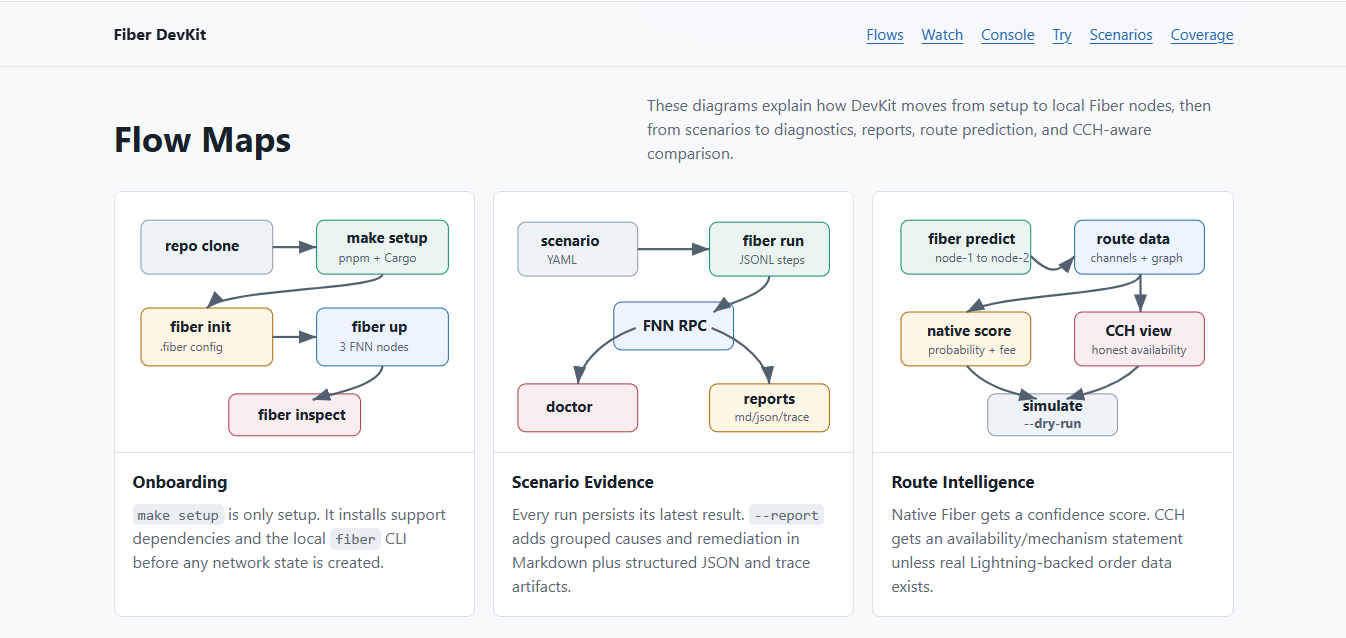Go to the Console page
Image resolution: width=1346 pixels, height=638 pixels.
1008,35
